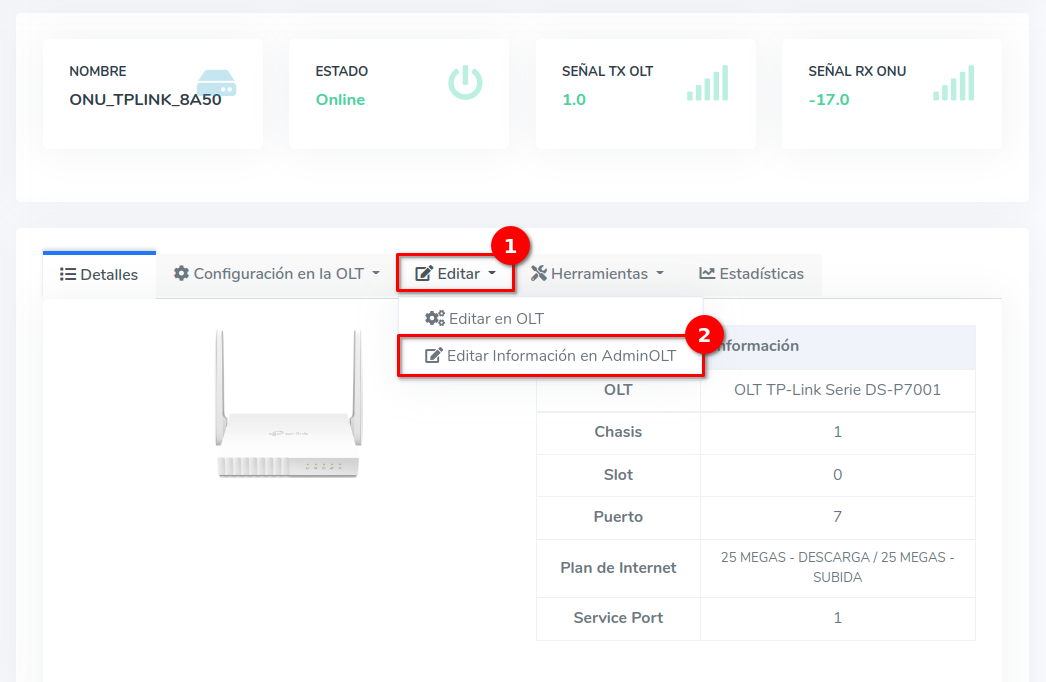Click signal bars icon in Señal TX OLT

point(707,83)
